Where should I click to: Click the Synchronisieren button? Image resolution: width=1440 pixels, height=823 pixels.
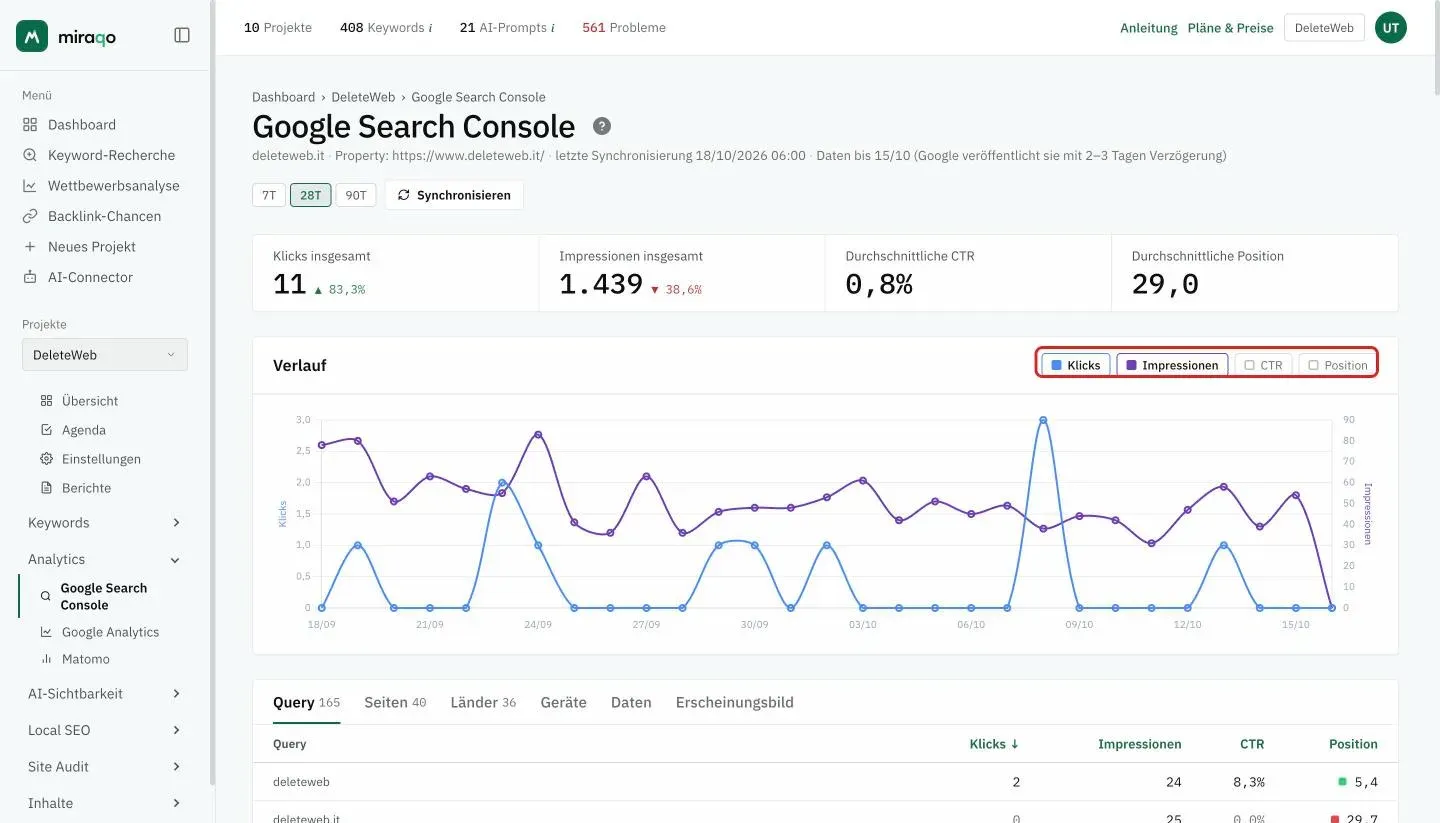454,195
